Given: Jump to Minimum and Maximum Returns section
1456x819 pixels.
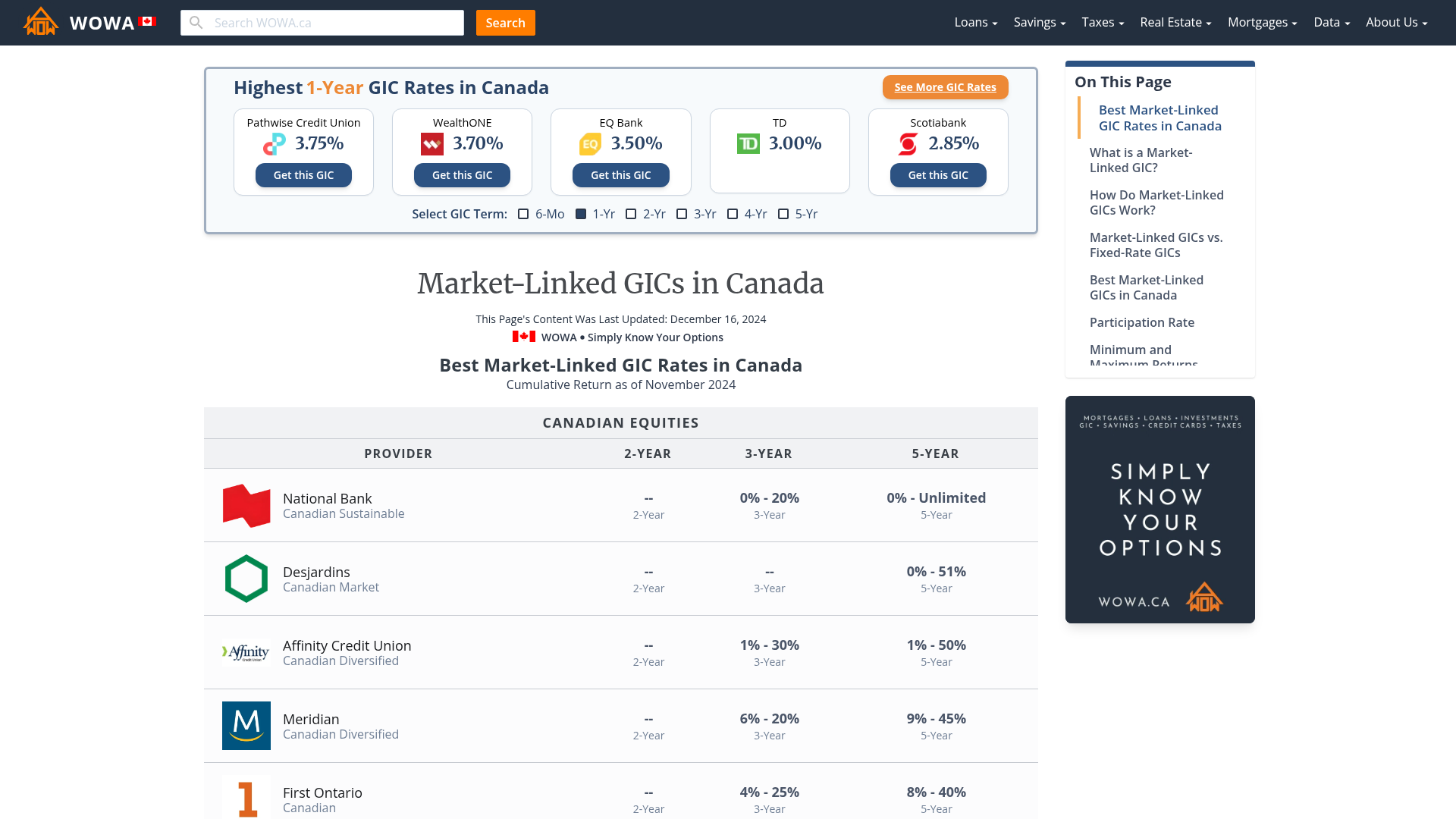Looking at the screenshot, I should [x=1144, y=356].
